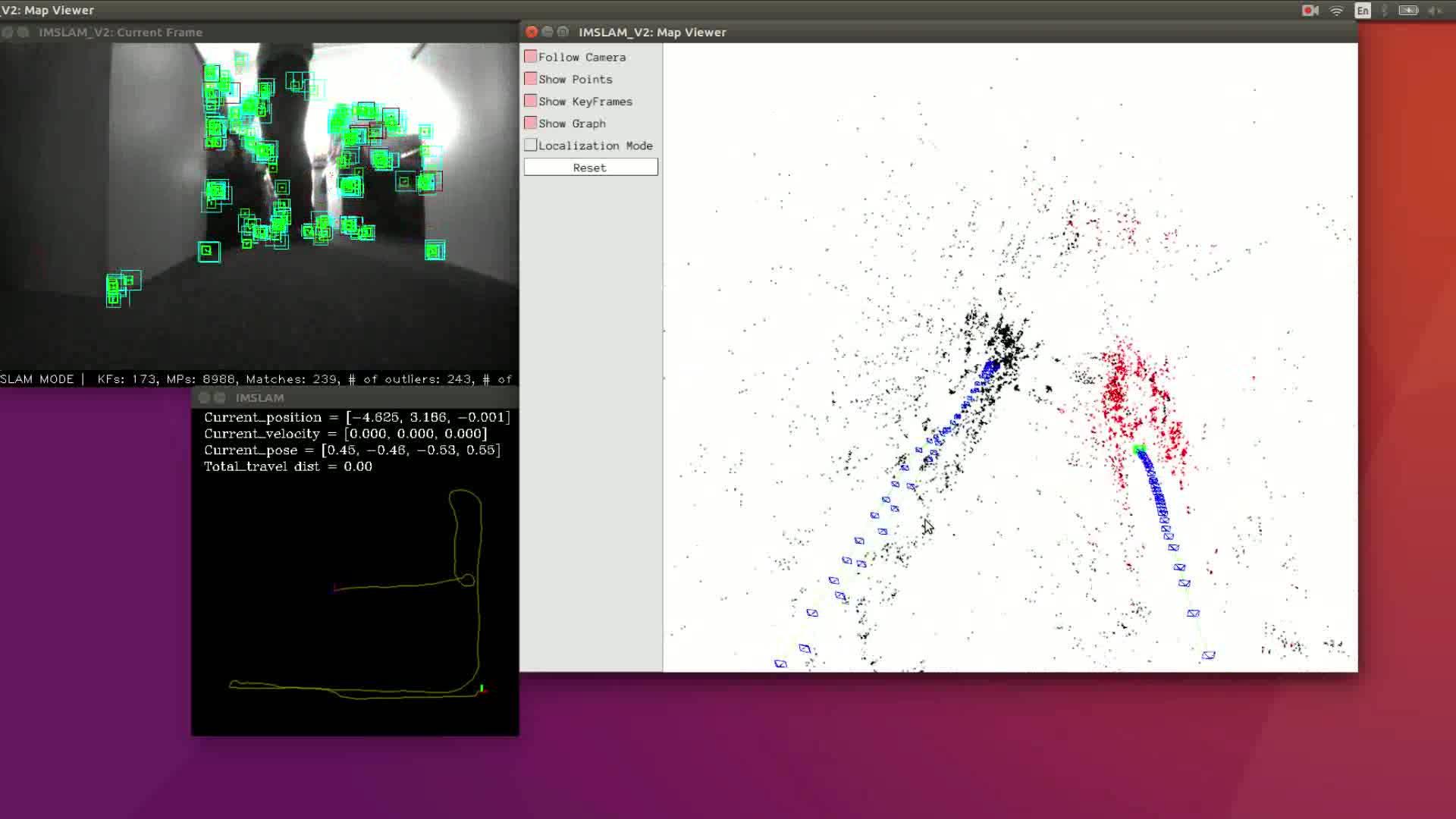
Task: Open the Wi-Fi network indicator
Action: coord(1337,10)
